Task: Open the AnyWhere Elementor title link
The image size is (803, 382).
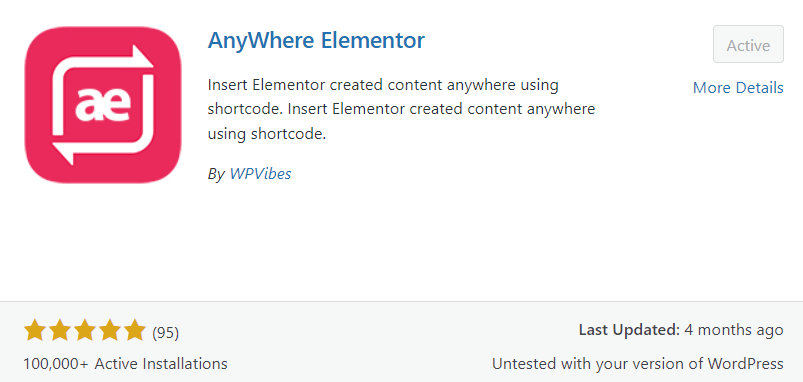Action: point(316,40)
